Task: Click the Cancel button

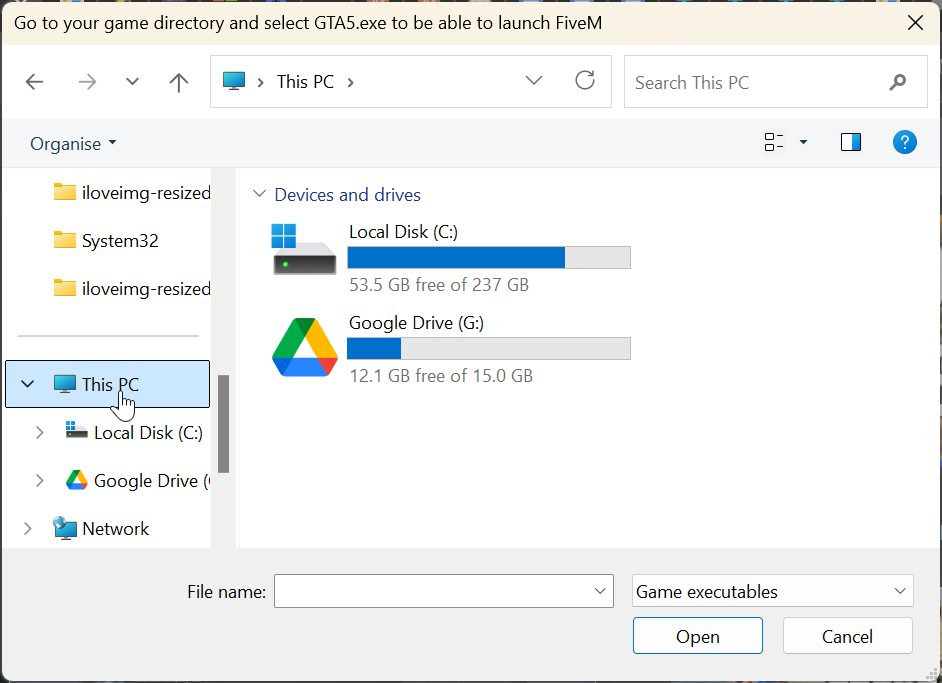Action: coord(847,636)
